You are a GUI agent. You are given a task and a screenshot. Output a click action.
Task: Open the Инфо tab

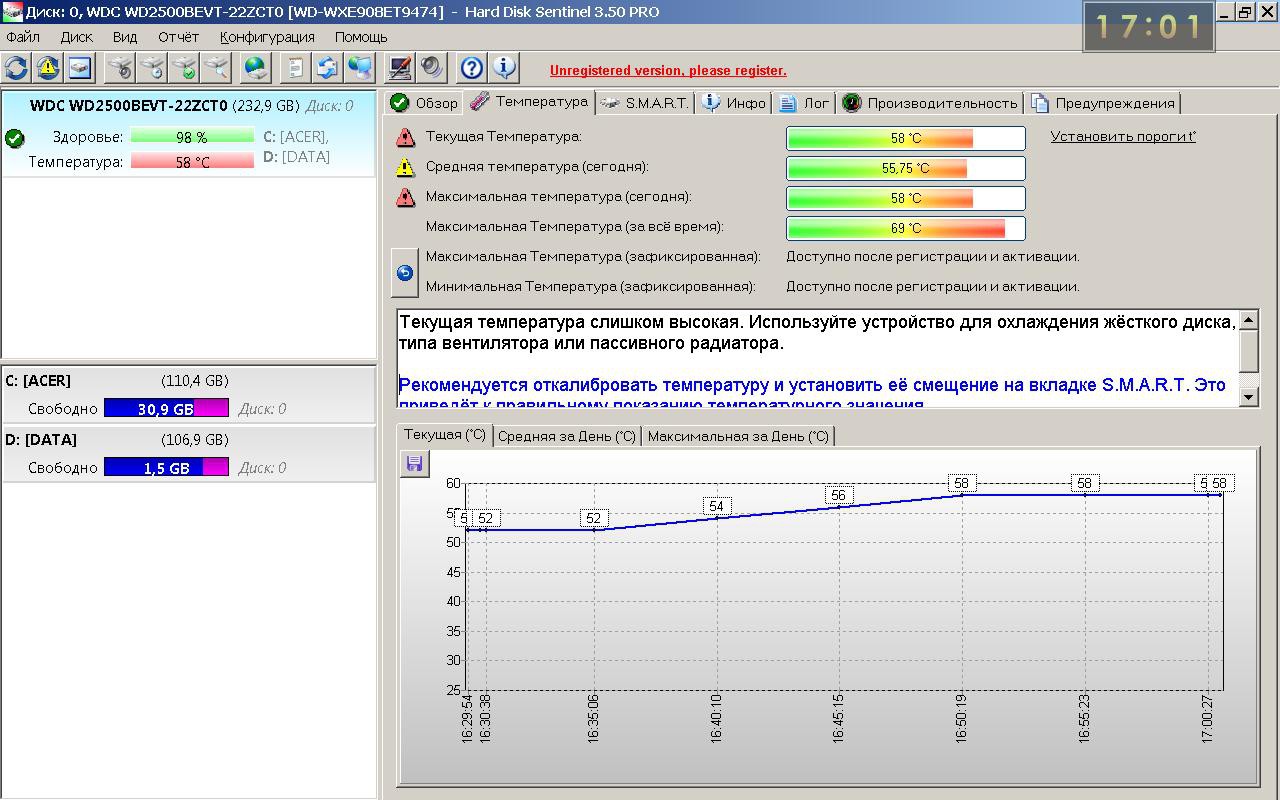pos(734,103)
